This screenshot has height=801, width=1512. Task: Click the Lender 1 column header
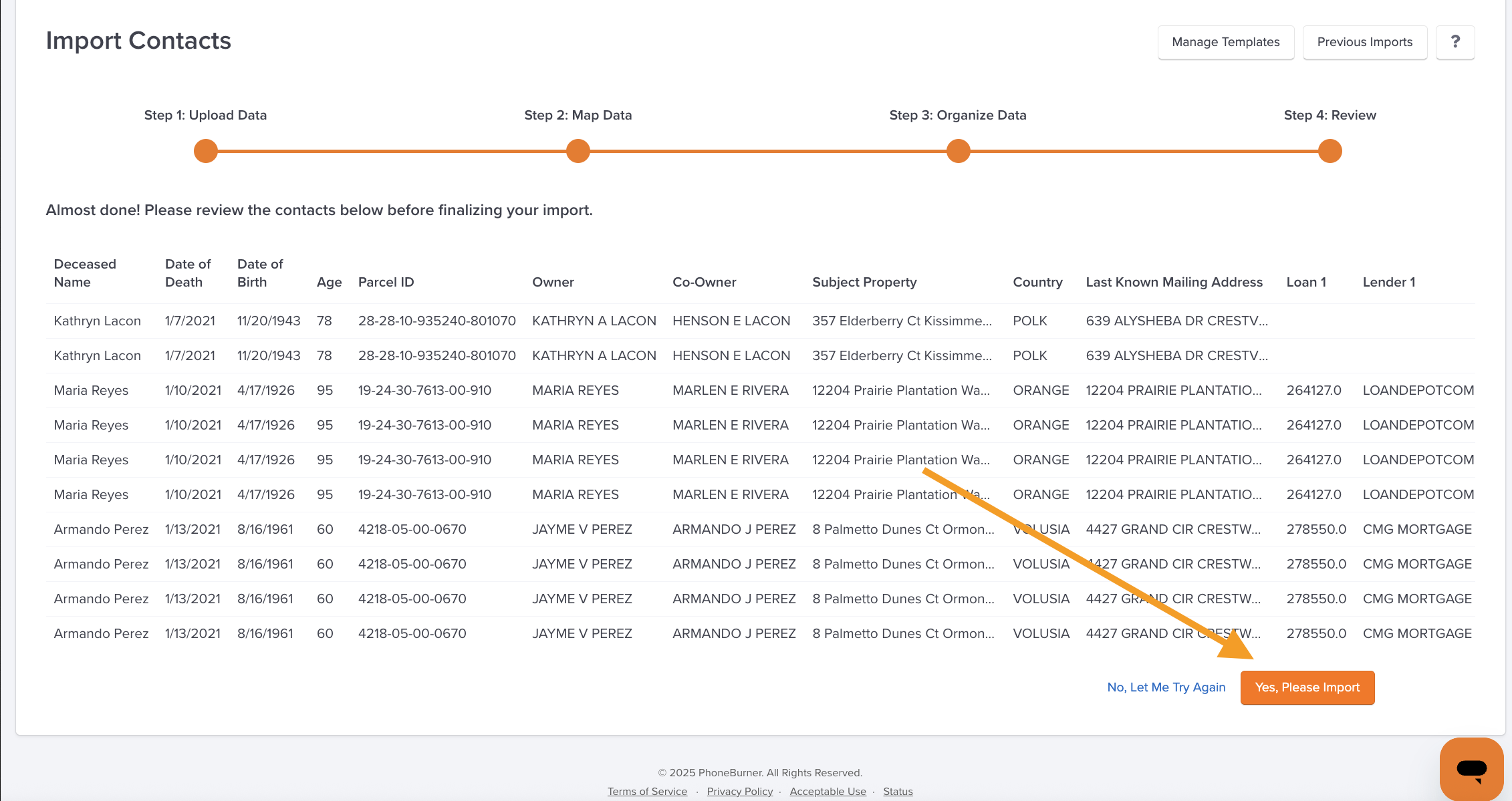point(1388,283)
